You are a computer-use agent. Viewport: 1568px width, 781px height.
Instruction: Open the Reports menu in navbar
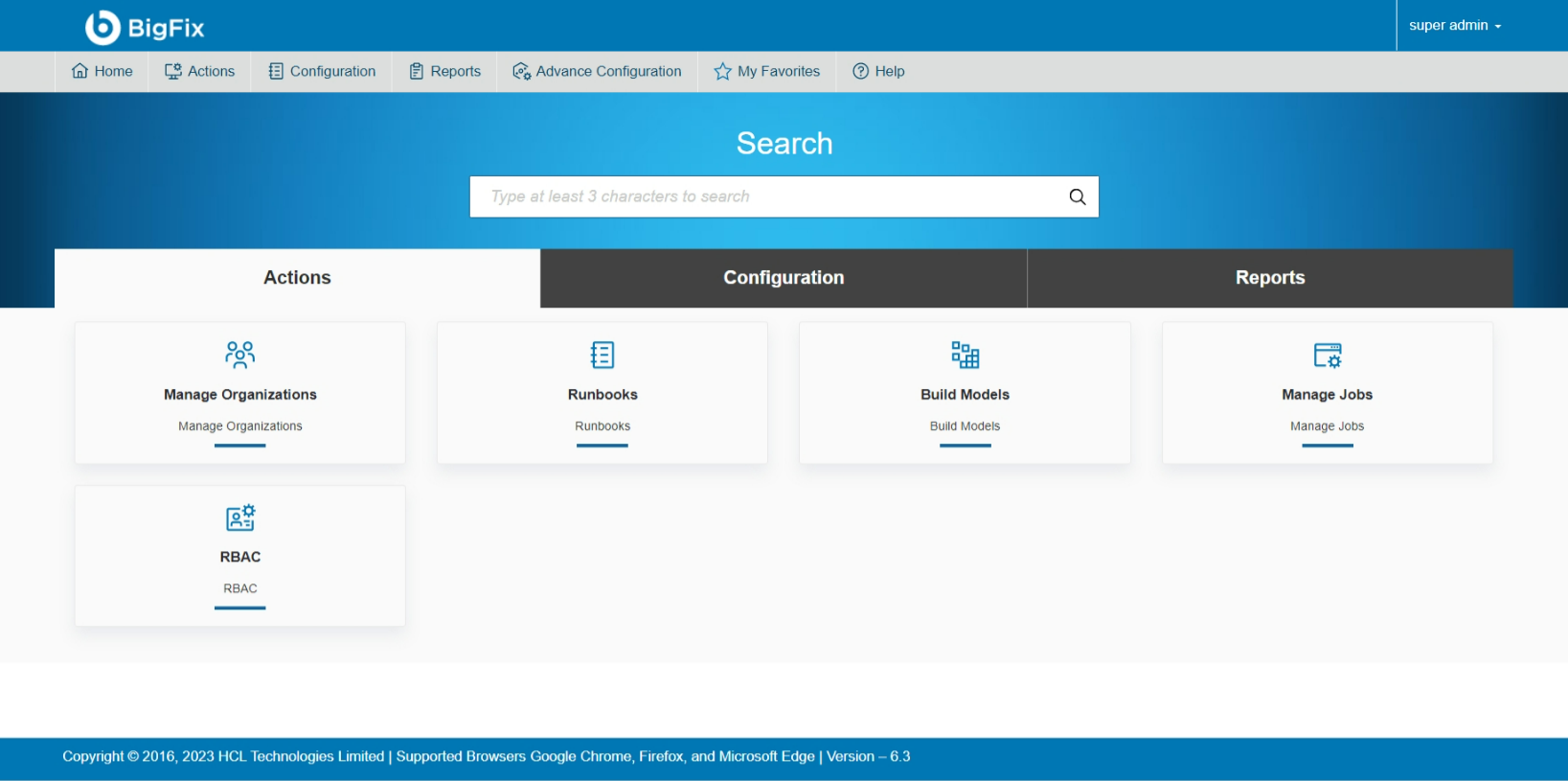click(445, 71)
